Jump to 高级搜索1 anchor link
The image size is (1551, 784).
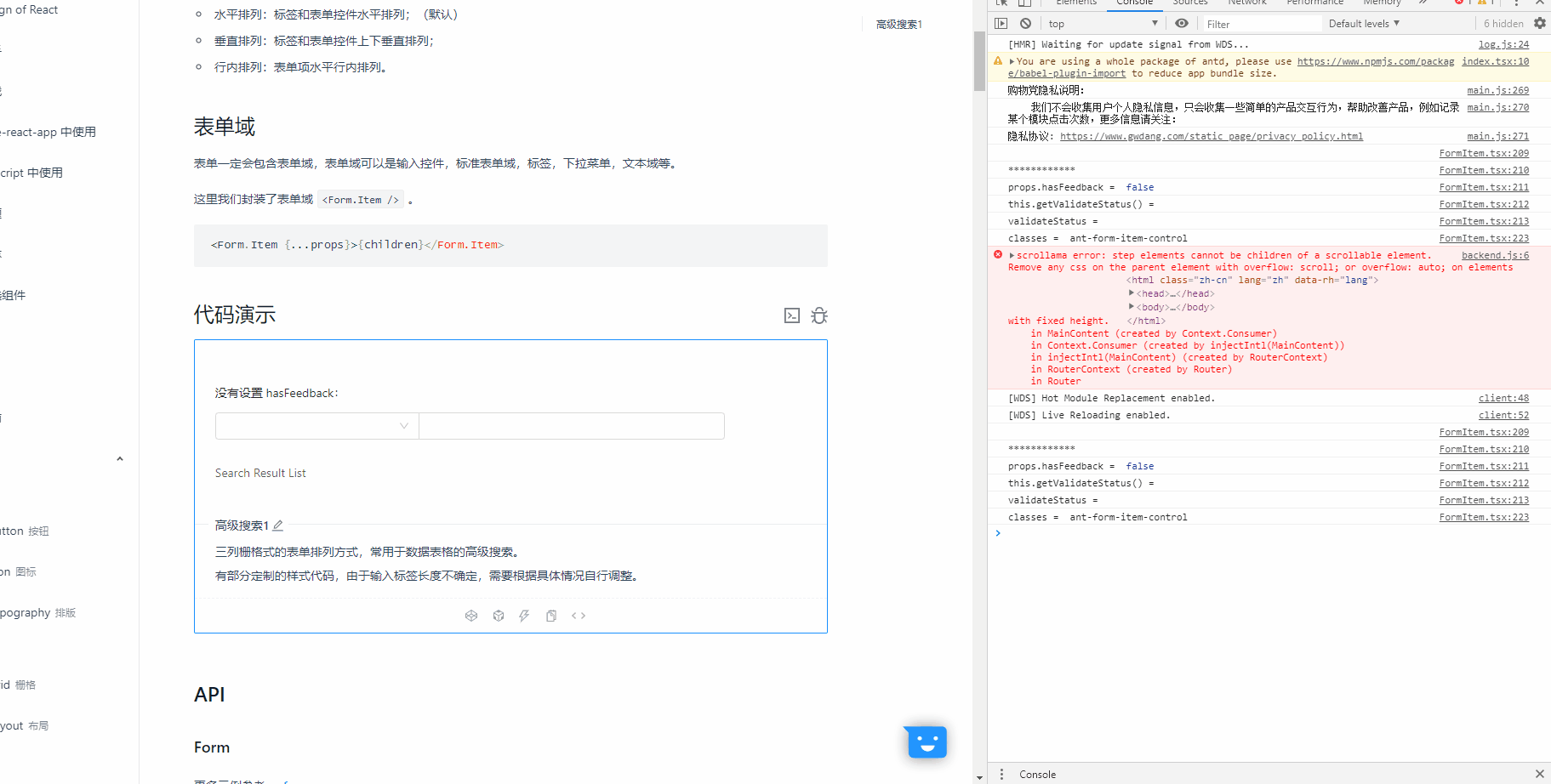[898, 25]
